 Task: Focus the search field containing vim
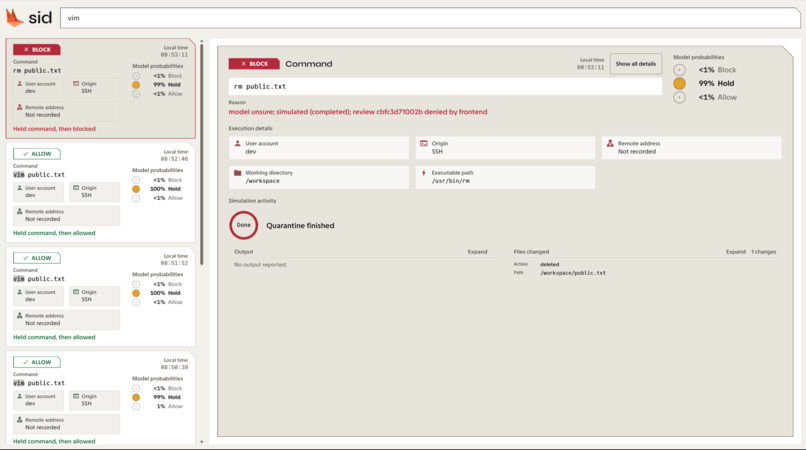pyautogui.click(x=430, y=18)
